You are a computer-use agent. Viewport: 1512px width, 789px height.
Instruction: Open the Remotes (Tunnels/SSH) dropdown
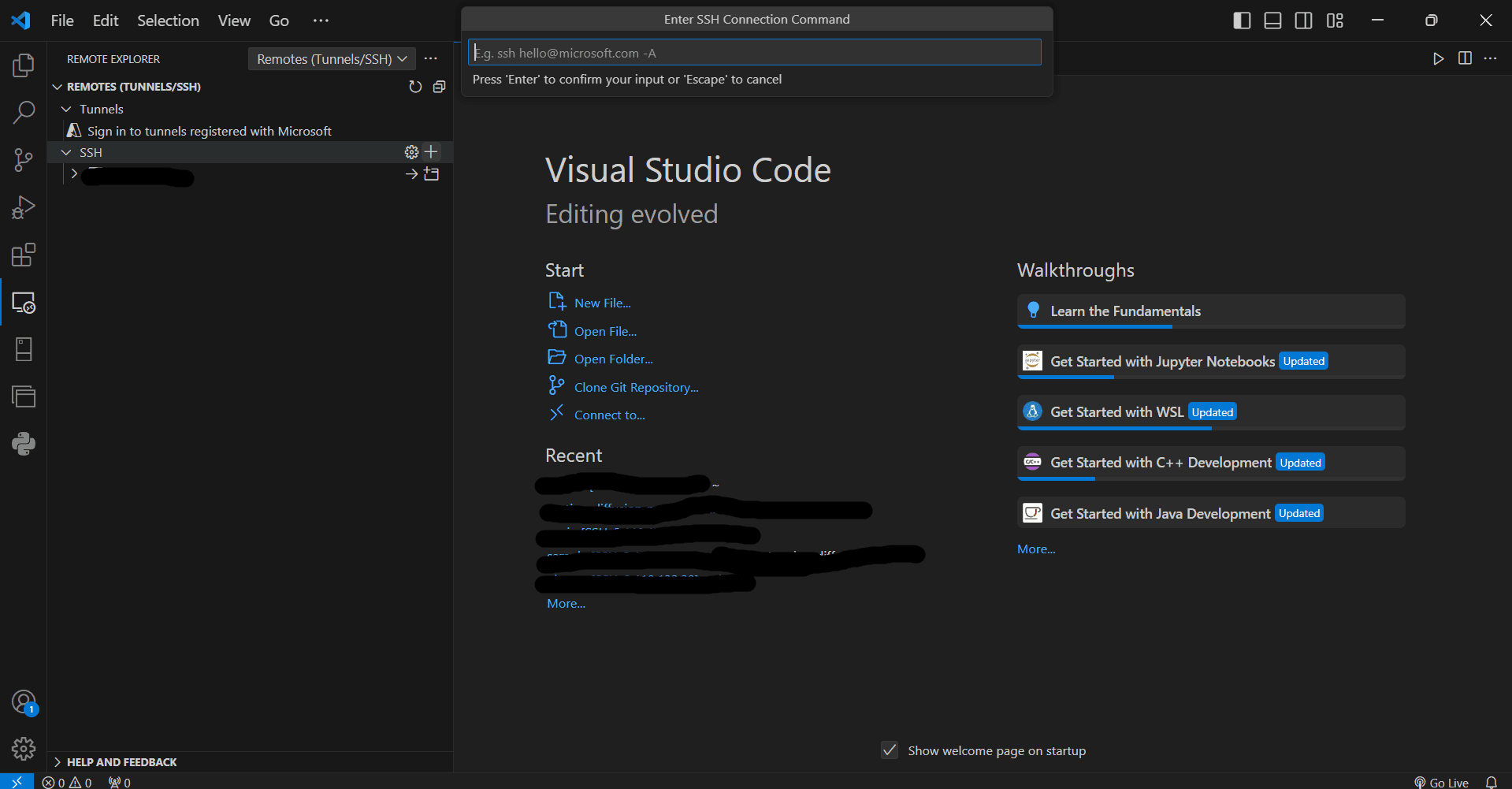(x=332, y=59)
